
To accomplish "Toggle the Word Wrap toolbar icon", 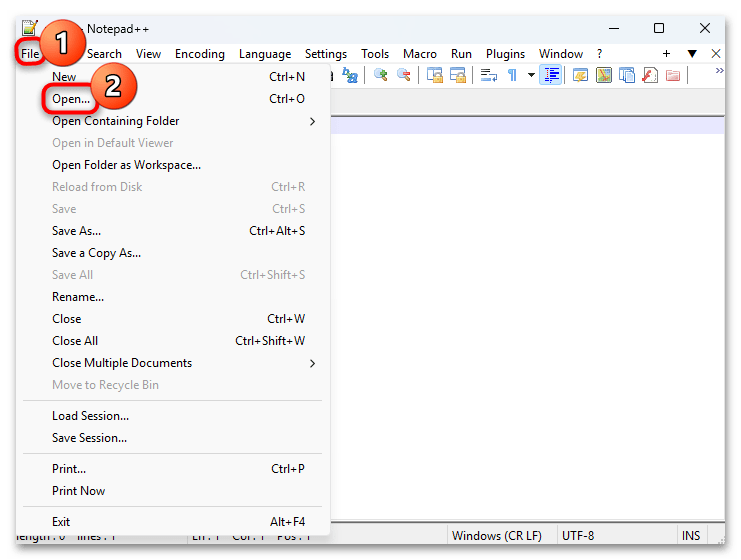I will click(488, 75).
